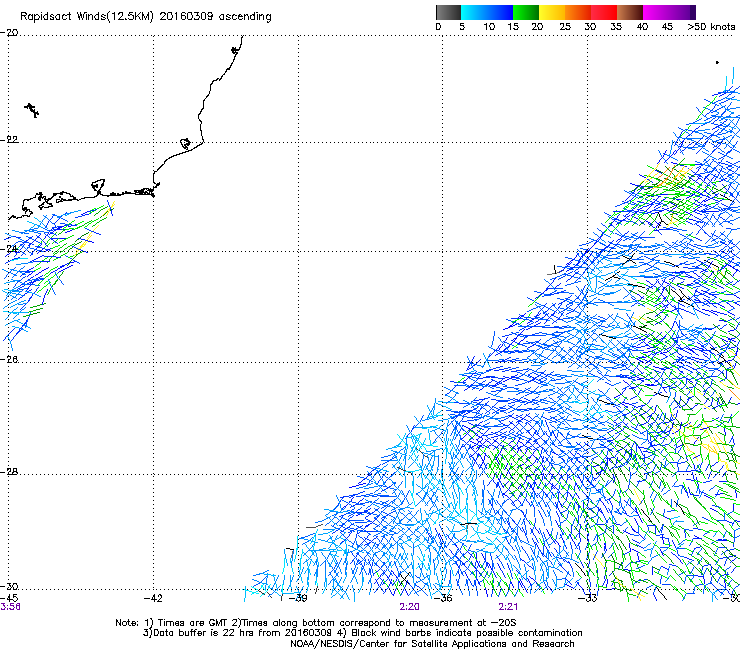Click the purple '2:21' swath time label
This screenshot has height=650, width=740.
pos(508,607)
